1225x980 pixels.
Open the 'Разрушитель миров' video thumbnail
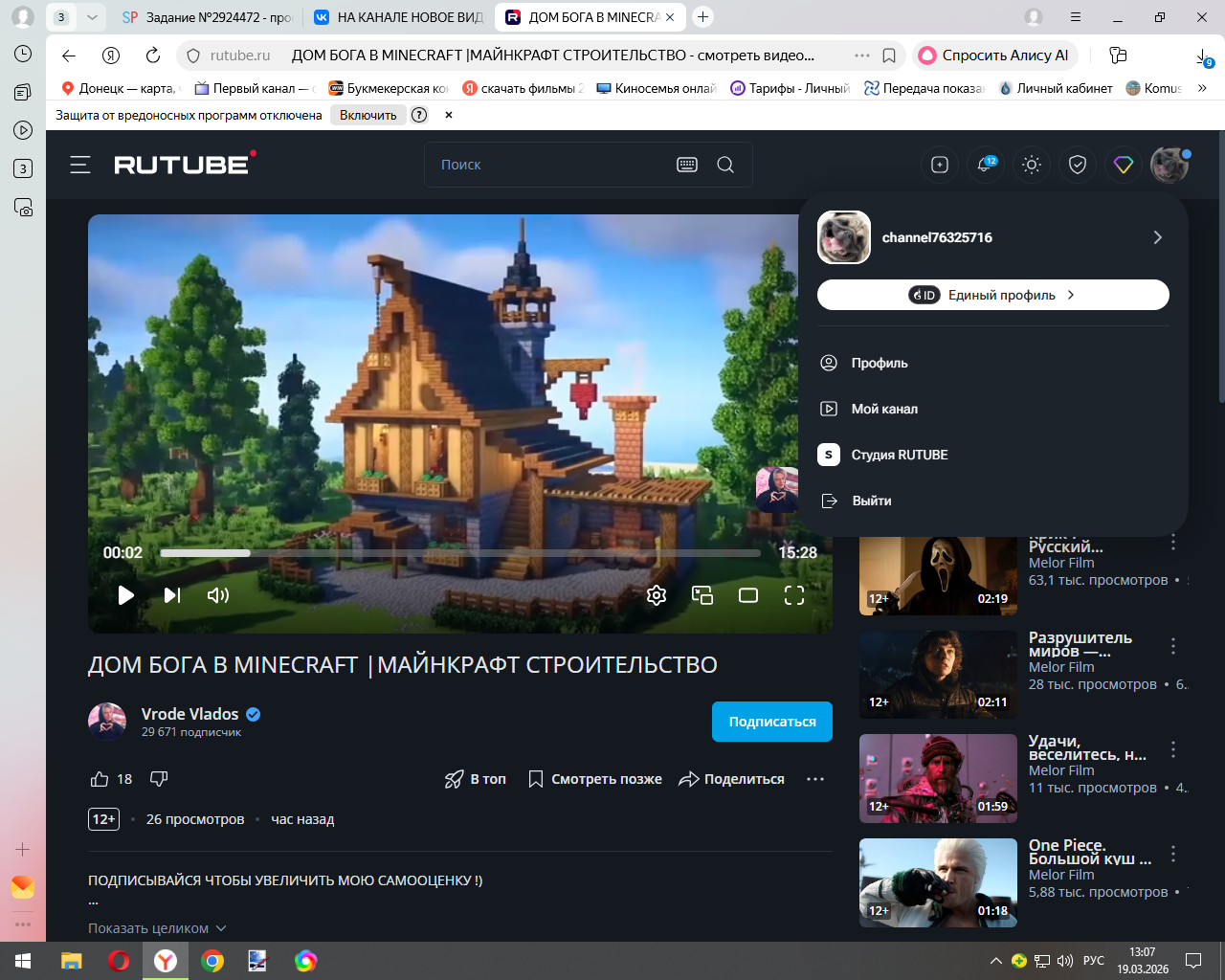(x=938, y=675)
